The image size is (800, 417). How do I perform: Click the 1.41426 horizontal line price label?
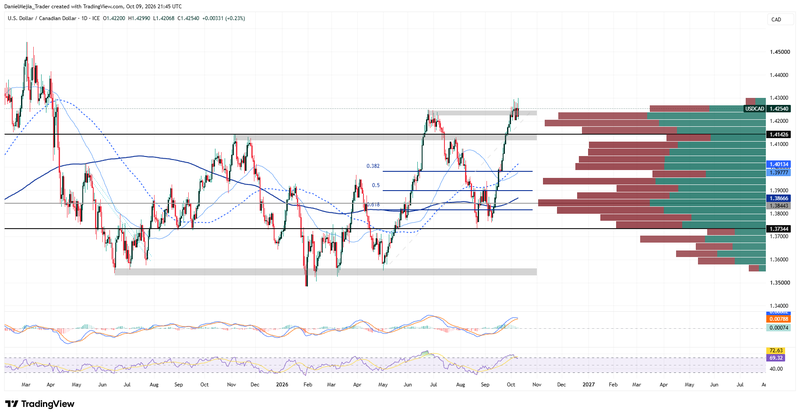click(779, 134)
